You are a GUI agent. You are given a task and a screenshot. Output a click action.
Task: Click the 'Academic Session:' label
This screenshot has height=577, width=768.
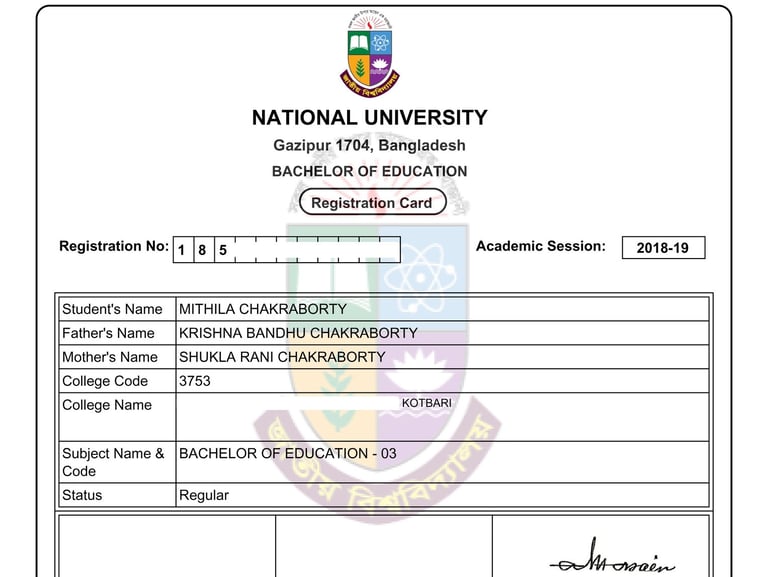click(x=541, y=246)
